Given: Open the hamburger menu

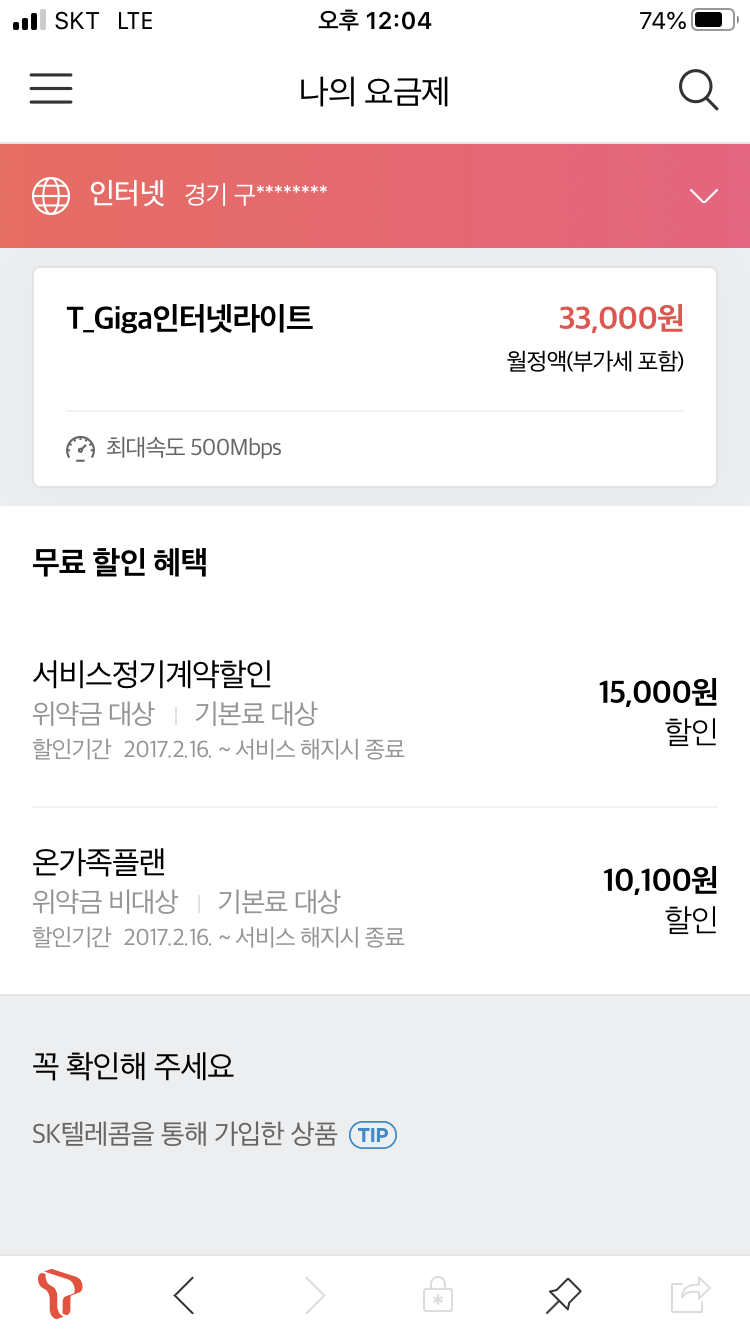Looking at the screenshot, I should tap(51, 90).
